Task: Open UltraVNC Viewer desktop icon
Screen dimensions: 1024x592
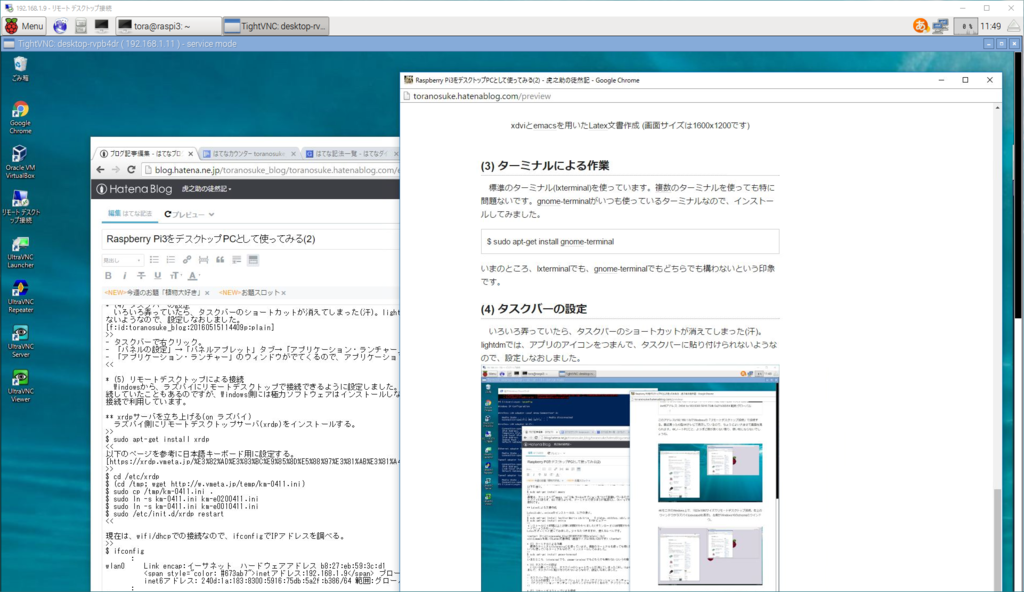Action: pos(20,386)
